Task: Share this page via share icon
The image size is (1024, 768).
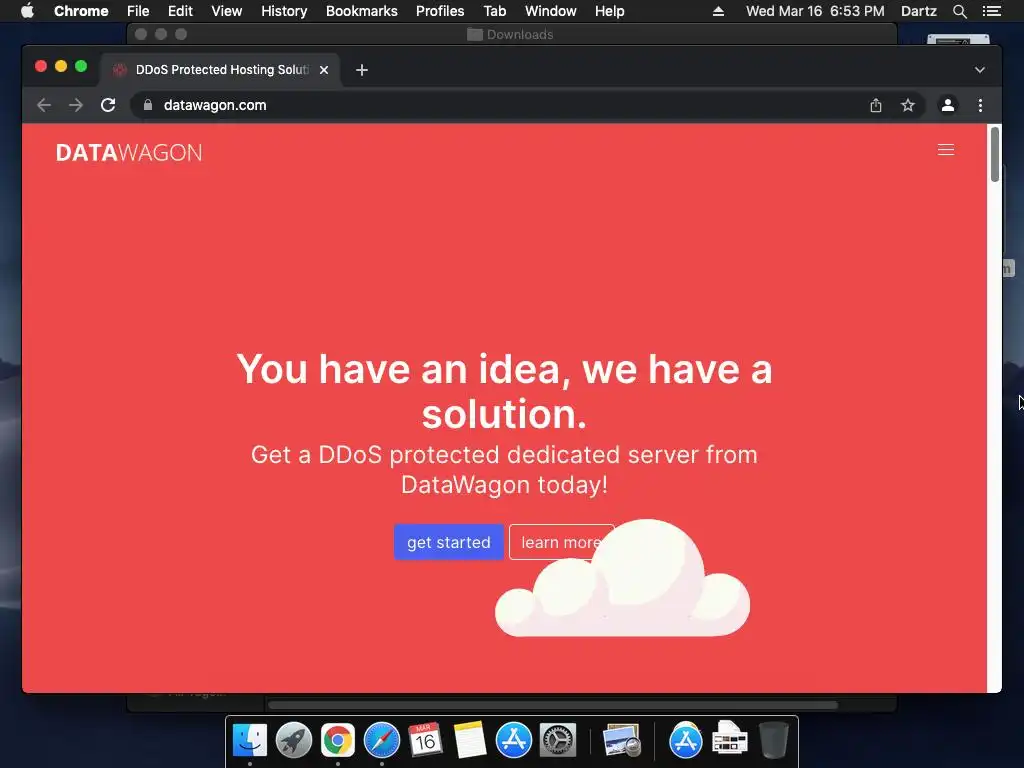Action: [x=876, y=105]
